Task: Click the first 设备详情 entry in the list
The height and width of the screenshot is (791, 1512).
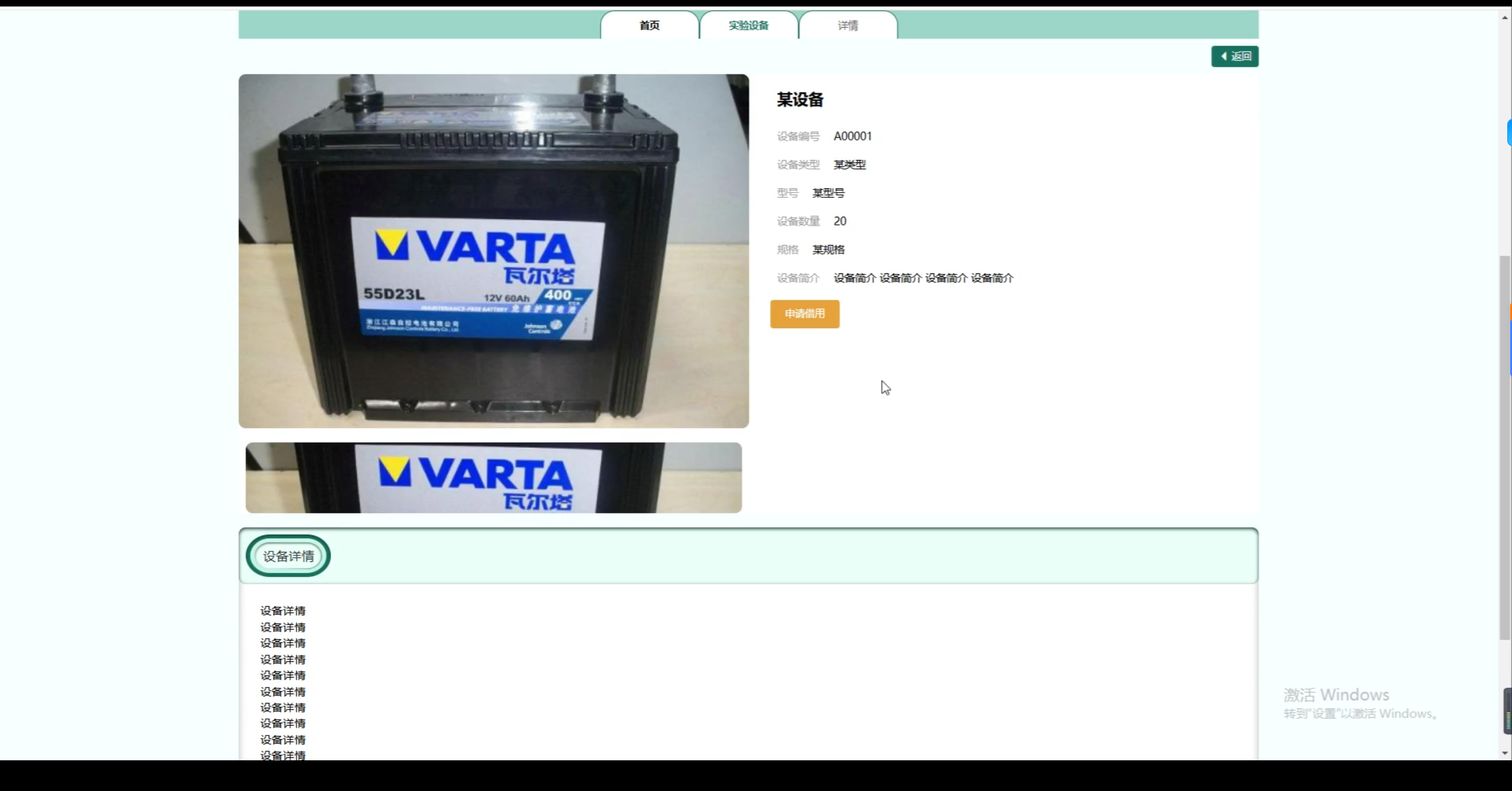Action: pyautogui.click(x=283, y=610)
